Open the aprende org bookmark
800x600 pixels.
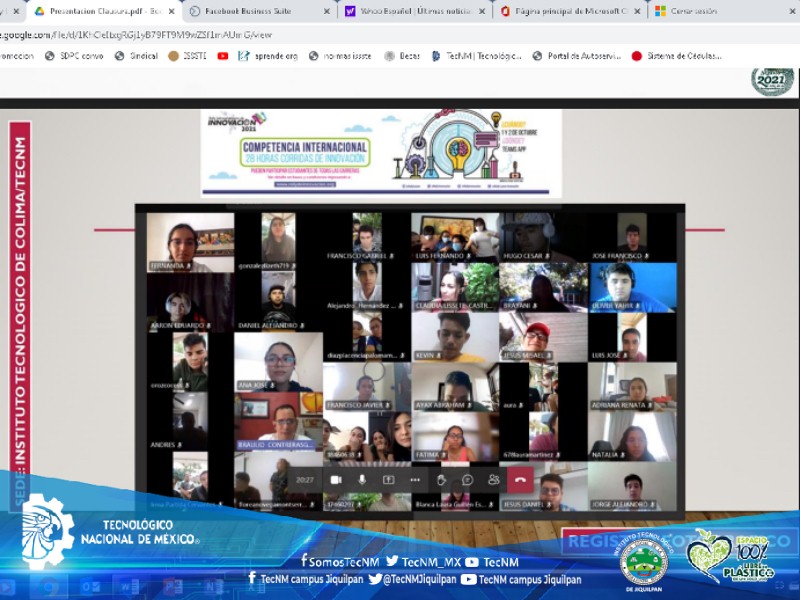tap(268, 56)
